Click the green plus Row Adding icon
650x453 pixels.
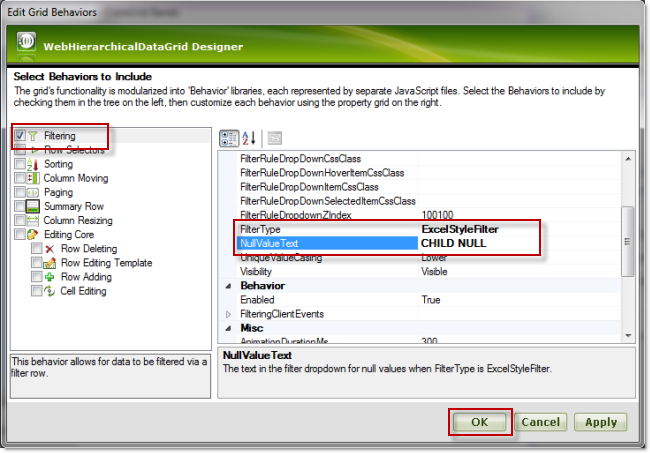(50, 277)
